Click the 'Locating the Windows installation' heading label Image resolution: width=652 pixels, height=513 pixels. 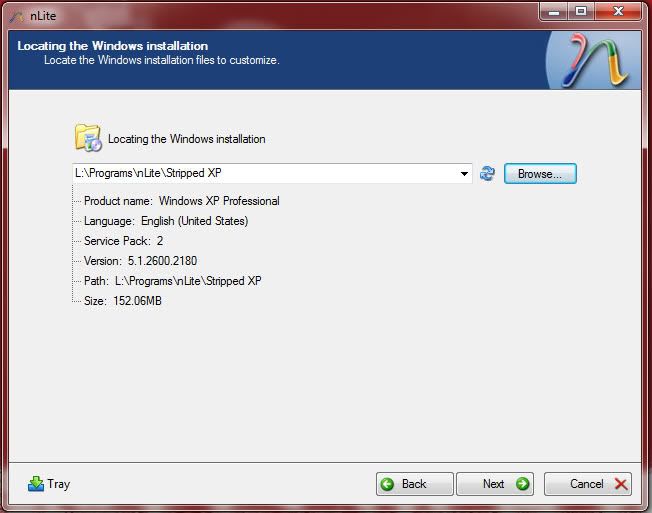(113, 46)
